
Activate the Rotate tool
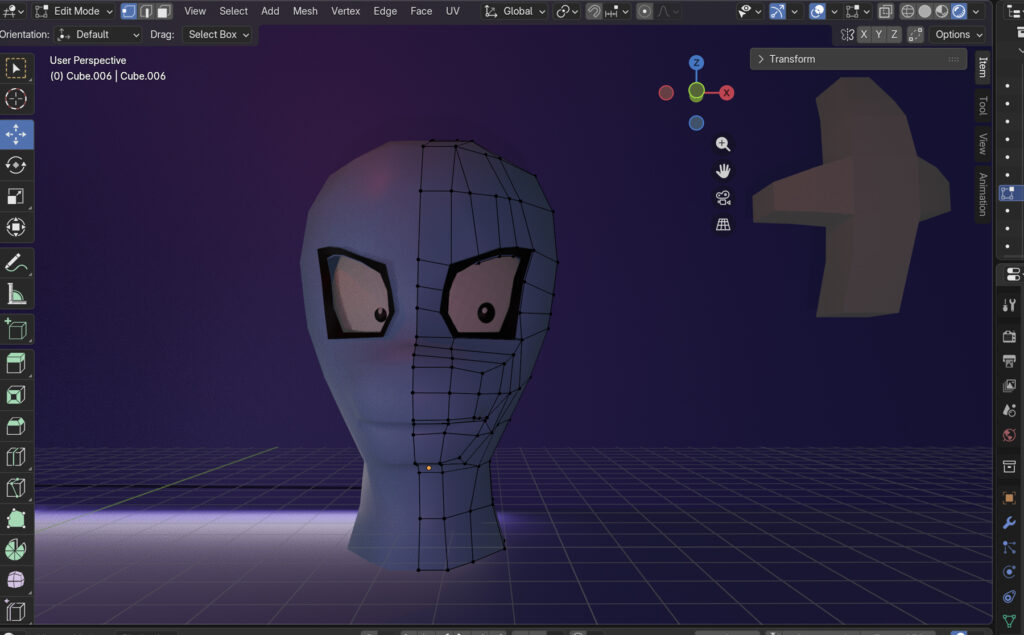tap(16, 165)
